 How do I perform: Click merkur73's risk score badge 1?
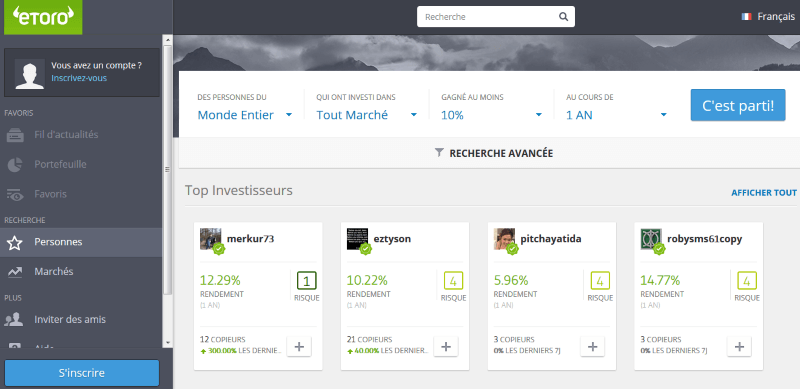(x=307, y=281)
